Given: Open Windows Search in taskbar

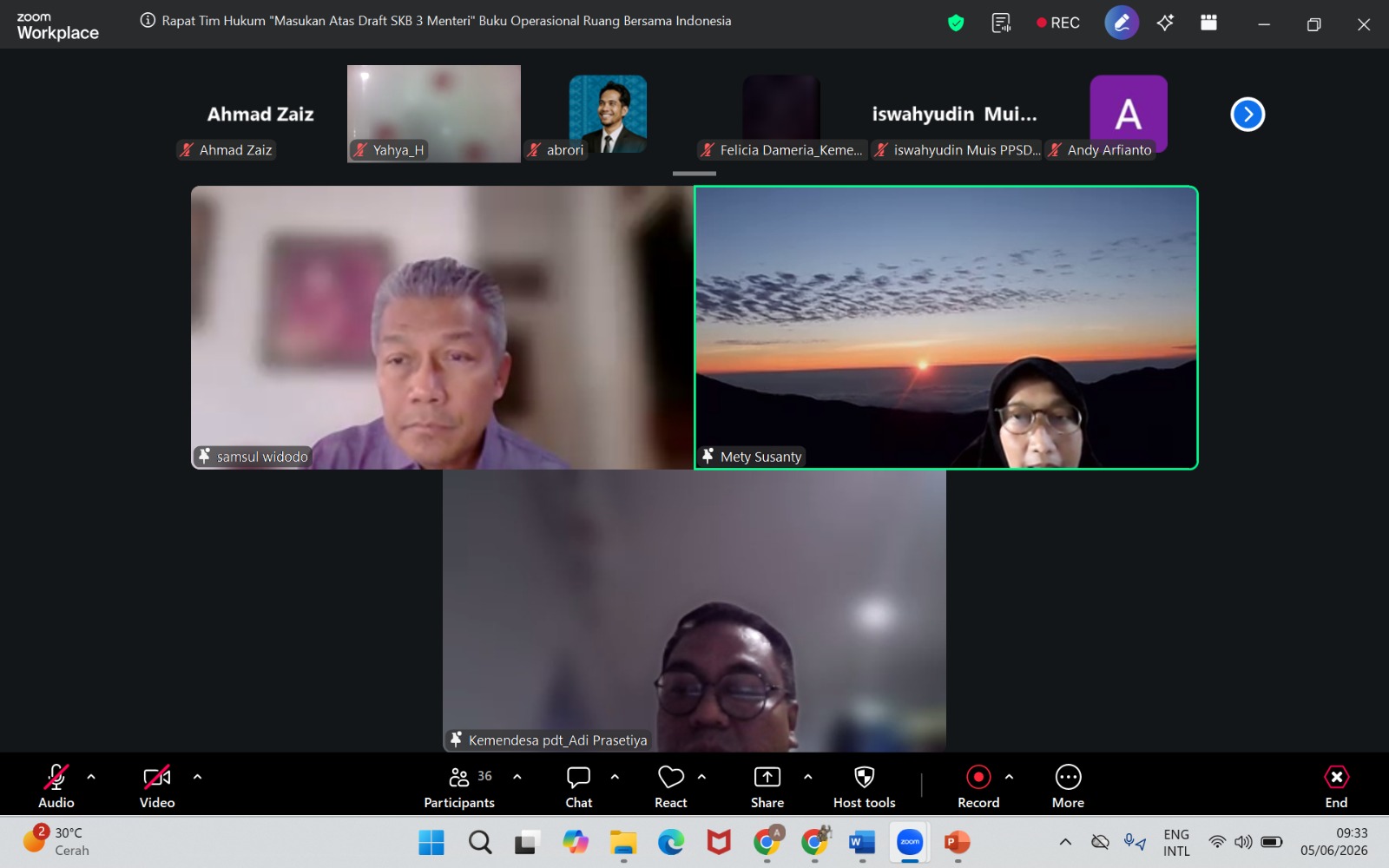Looking at the screenshot, I should click(x=480, y=842).
